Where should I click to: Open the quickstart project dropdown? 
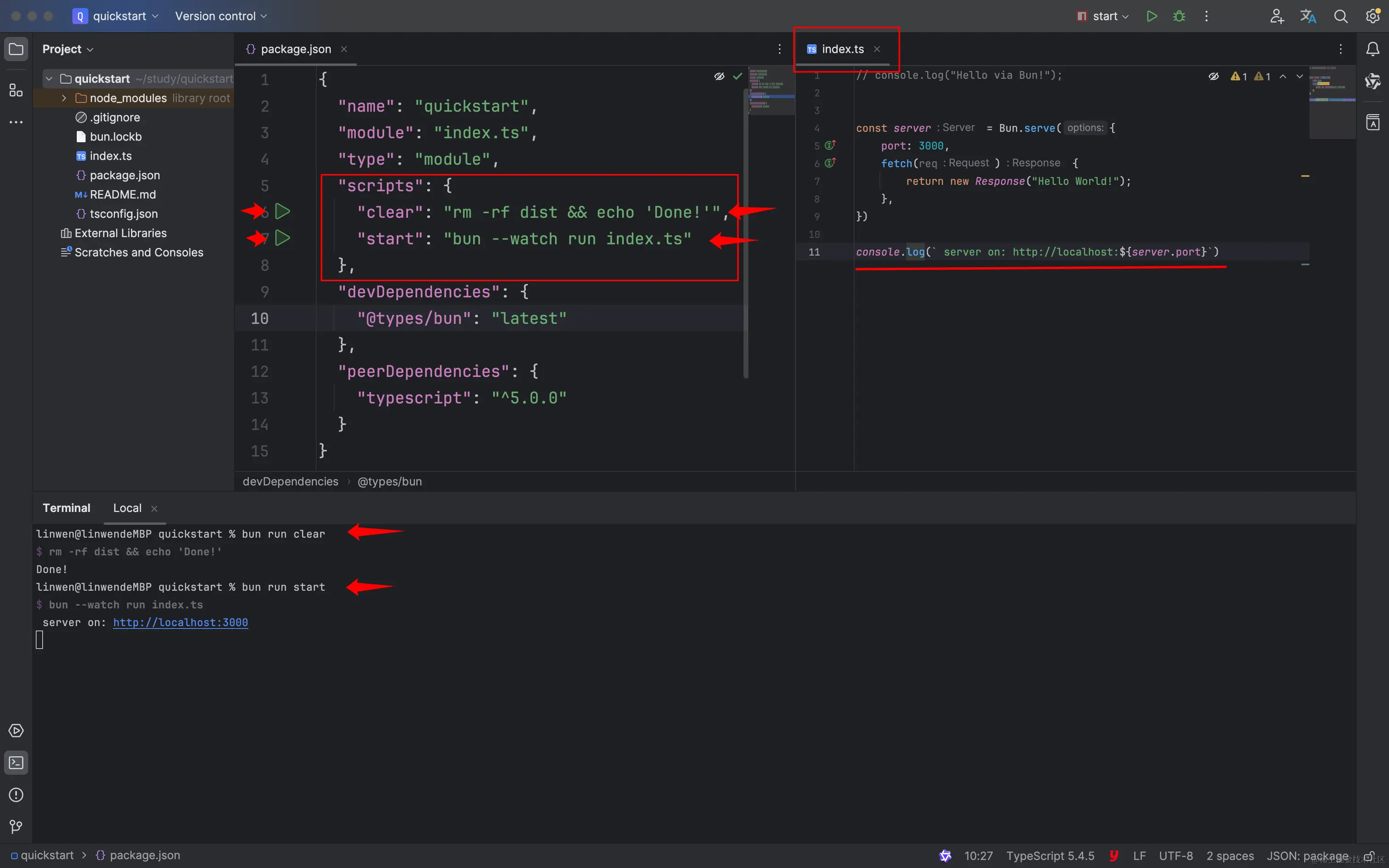click(116, 16)
